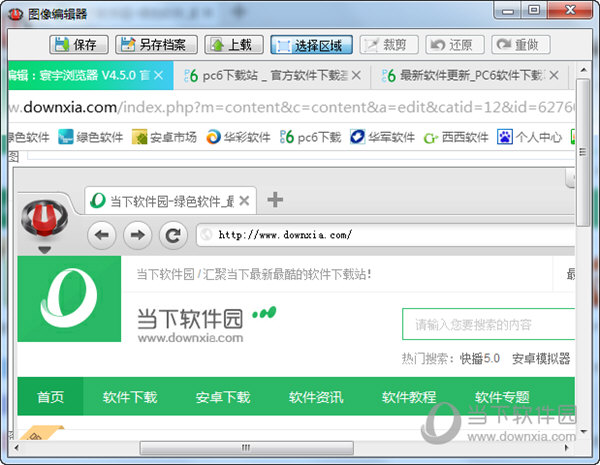
Task: Click the vertical scrollbar up arrow
Action: pyautogui.click(x=584, y=70)
